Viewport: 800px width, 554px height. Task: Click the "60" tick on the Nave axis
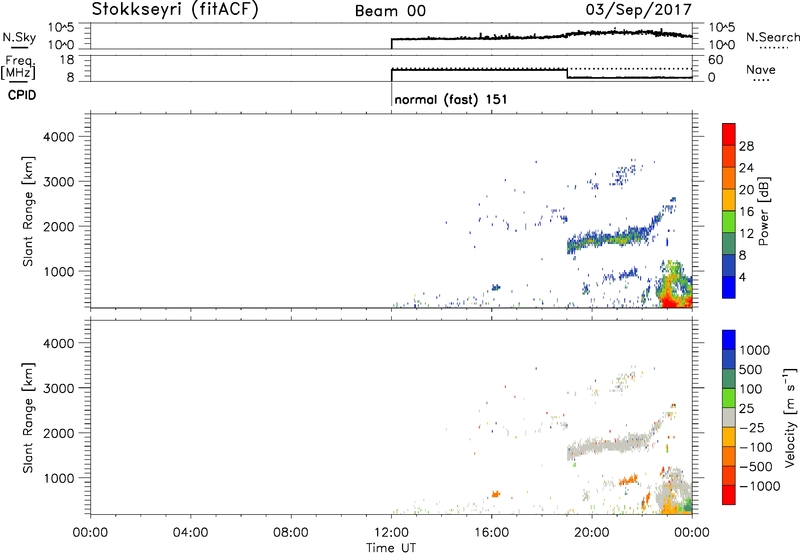pos(715,60)
